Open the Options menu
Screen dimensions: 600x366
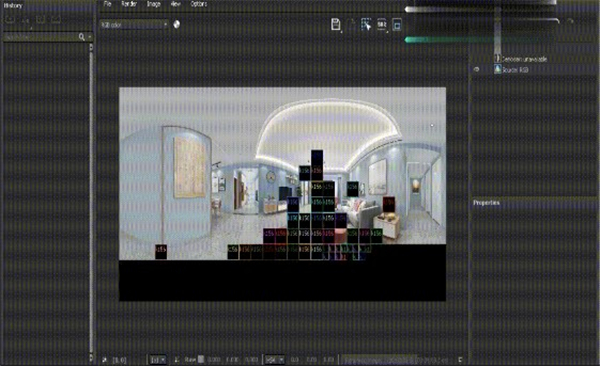(x=199, y=4)
